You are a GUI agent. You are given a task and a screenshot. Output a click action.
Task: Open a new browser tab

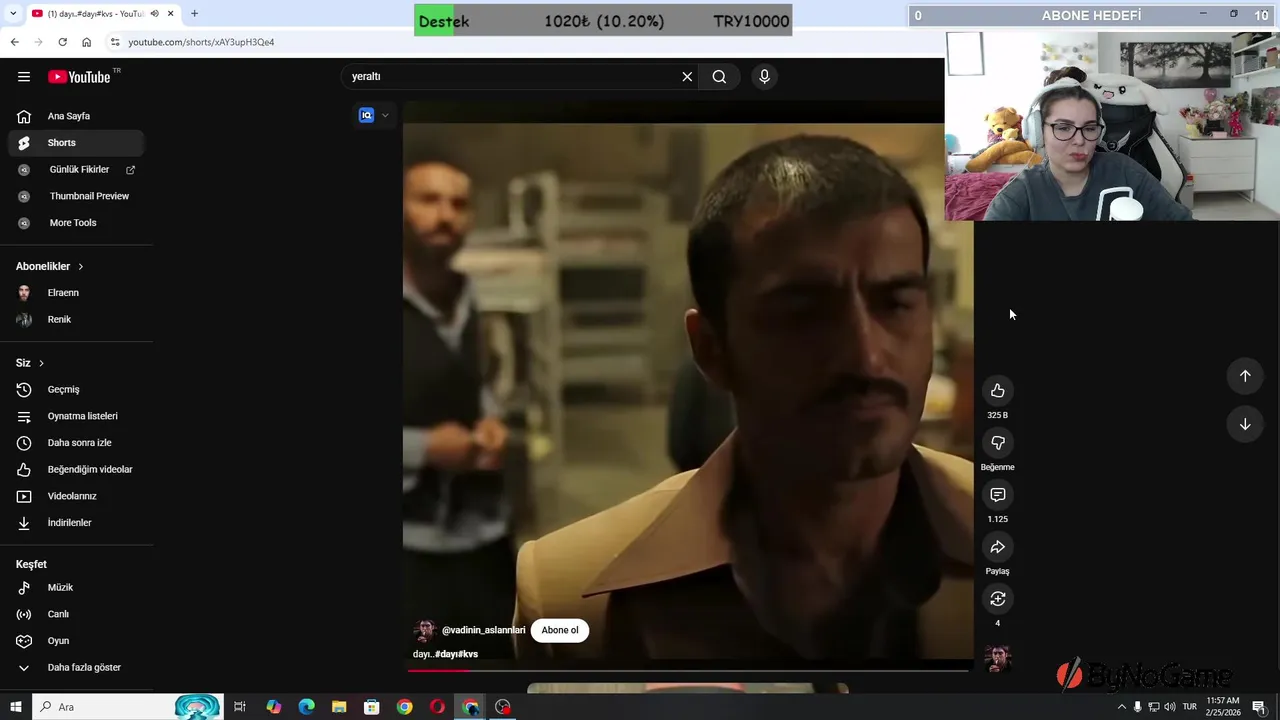[x=194, y=14]
